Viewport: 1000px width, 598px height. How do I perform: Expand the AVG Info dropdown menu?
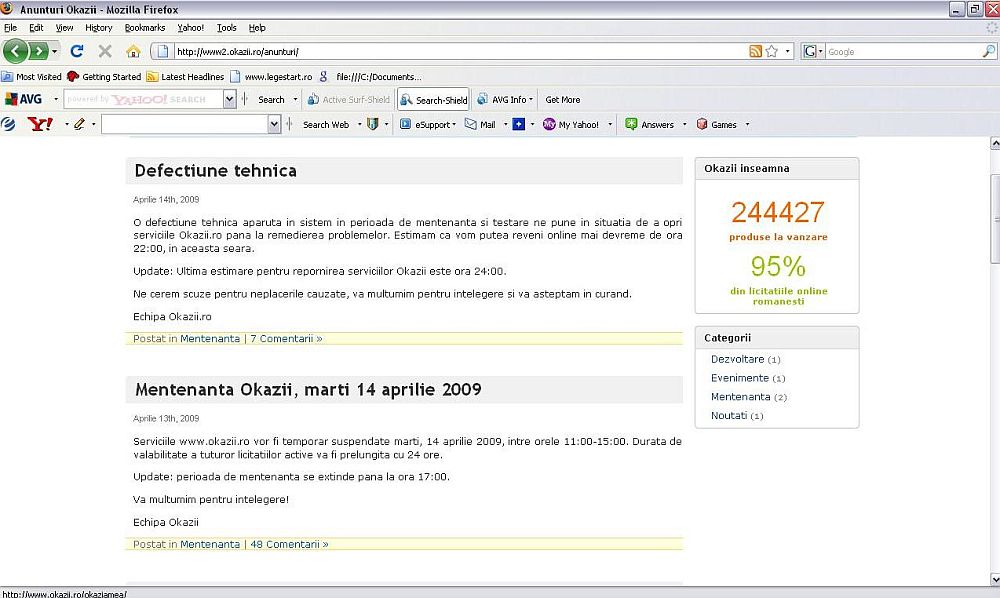[x=505, y=100]
